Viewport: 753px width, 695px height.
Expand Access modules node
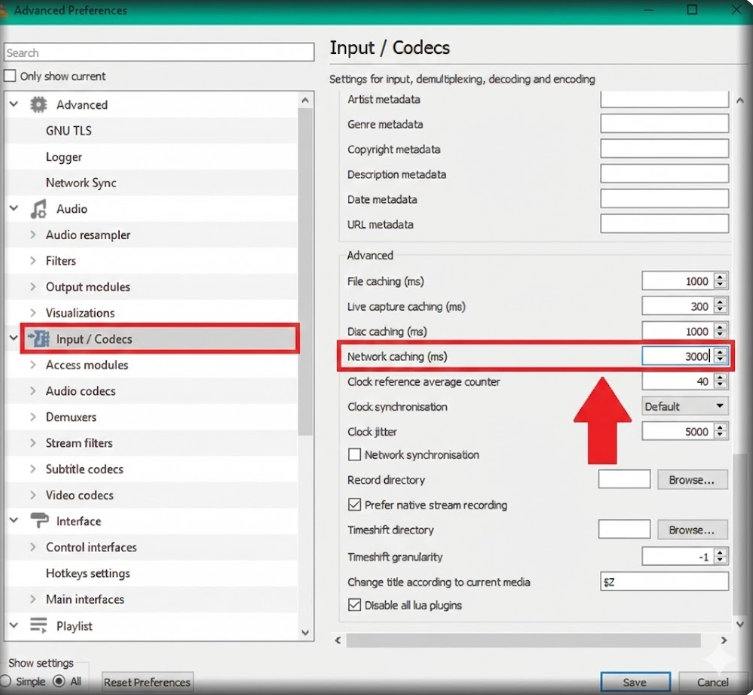coord(33,365)
